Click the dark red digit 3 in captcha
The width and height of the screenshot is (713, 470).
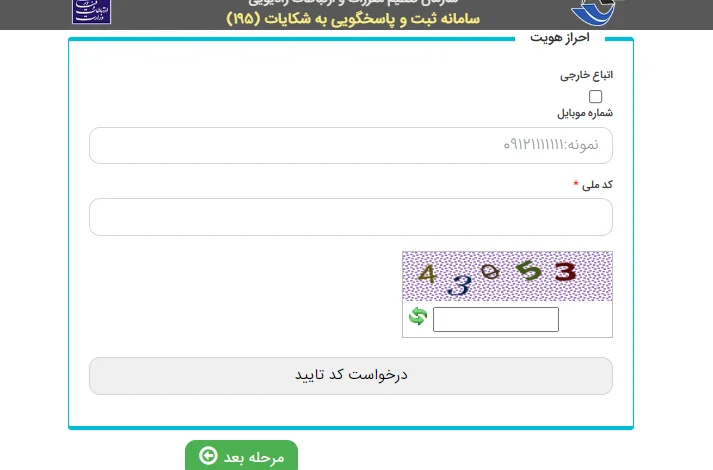[x=565, y=272]
